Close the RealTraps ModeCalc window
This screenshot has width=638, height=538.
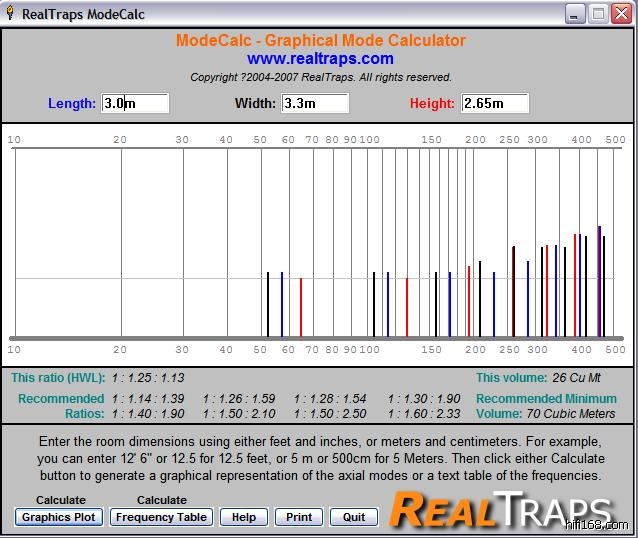(622, 13)
